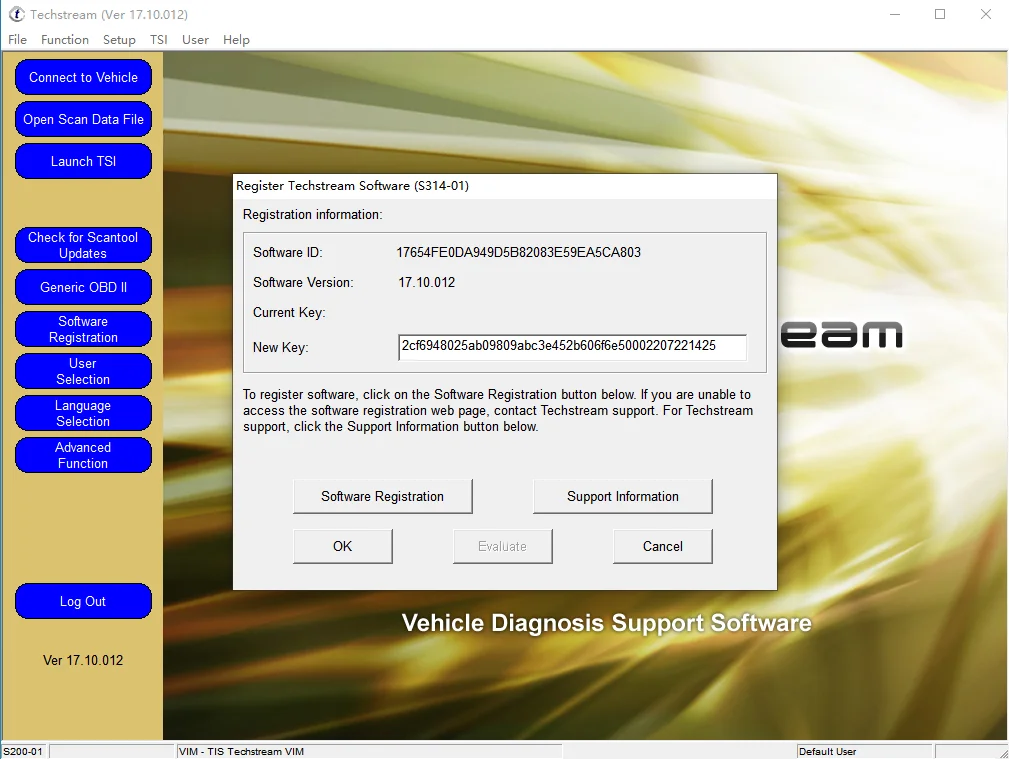Open the Setup menu
Viewport: 1009px width, 759px height.
coord(119,40)
